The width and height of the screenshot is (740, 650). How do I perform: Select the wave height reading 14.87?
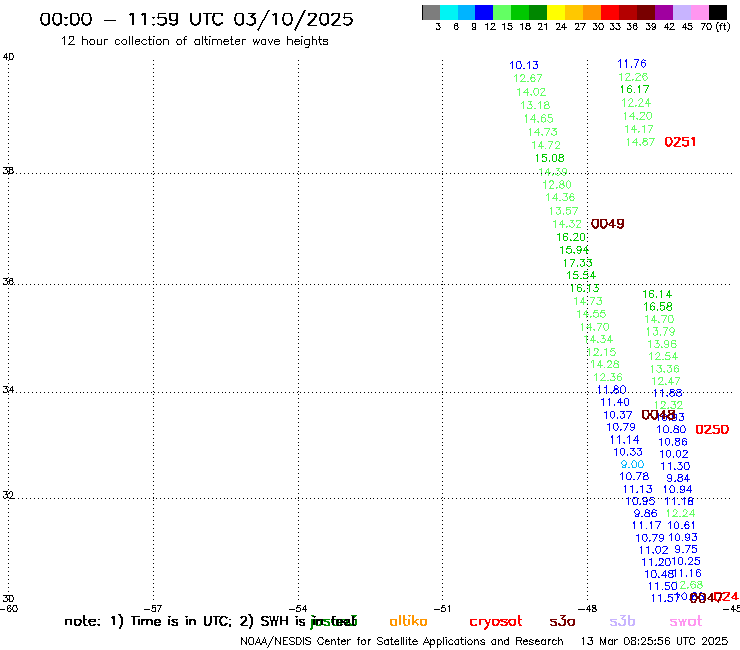coord(640,142)
